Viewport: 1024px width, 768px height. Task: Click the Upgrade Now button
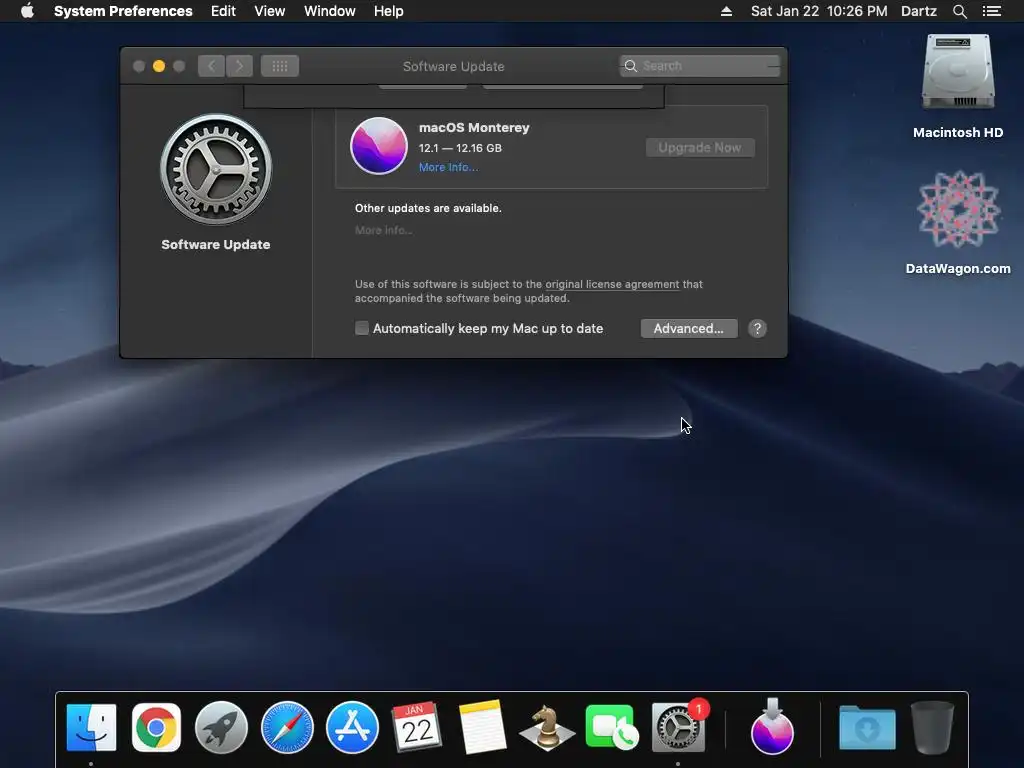click(700, 148)
